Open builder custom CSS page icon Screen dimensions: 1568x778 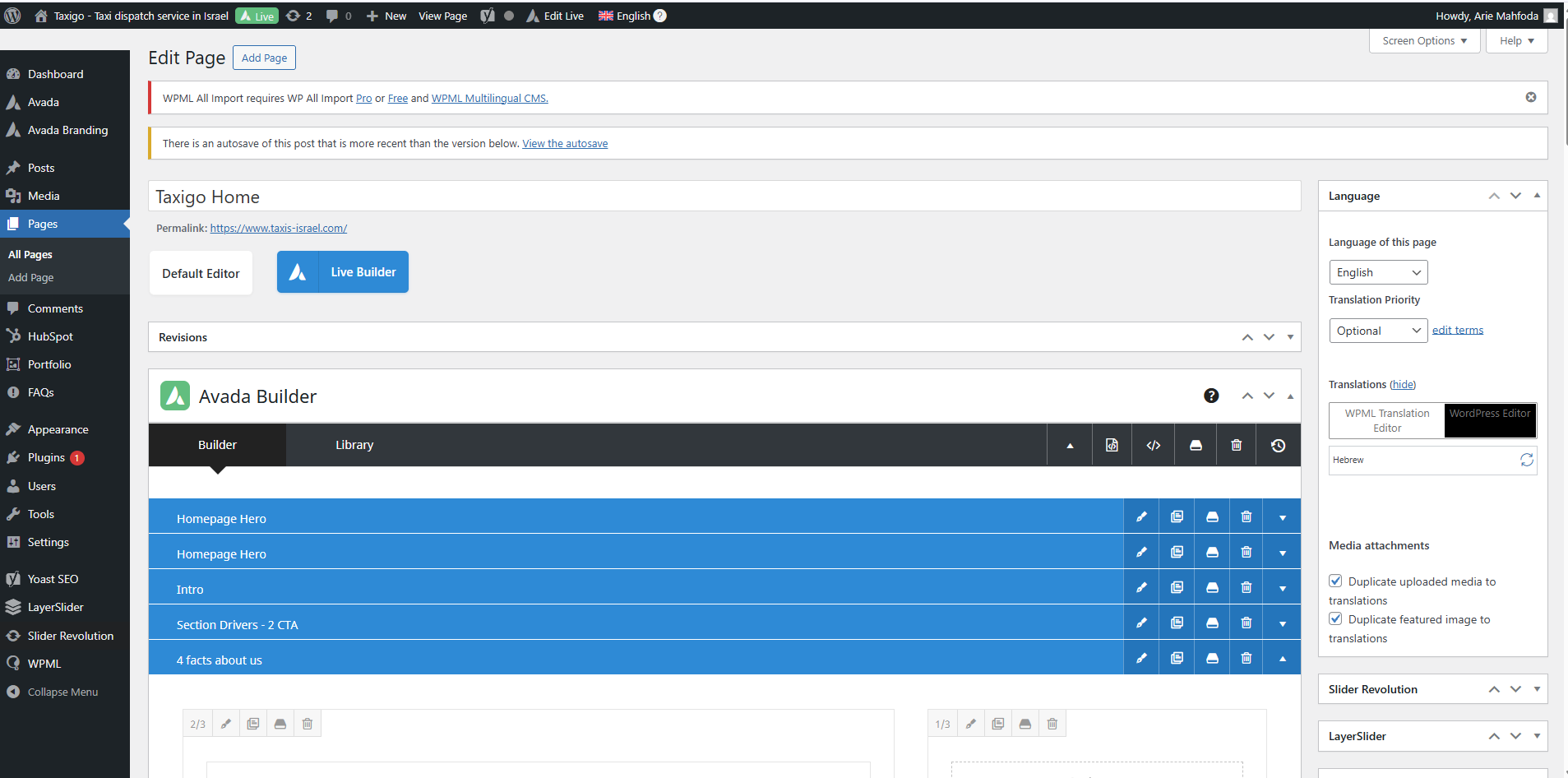(x=1112, y=445)
